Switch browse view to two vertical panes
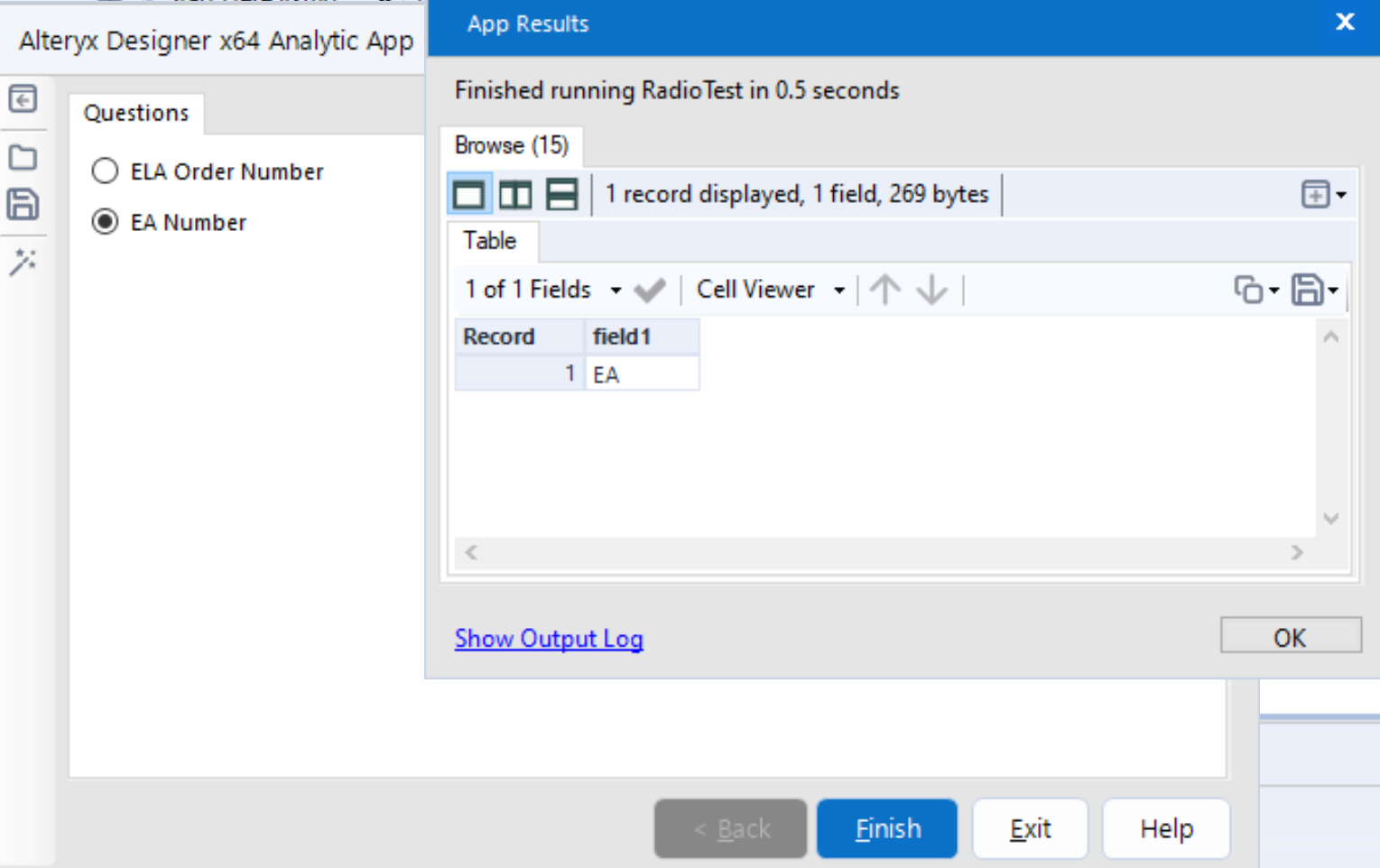 click(515, 193)
